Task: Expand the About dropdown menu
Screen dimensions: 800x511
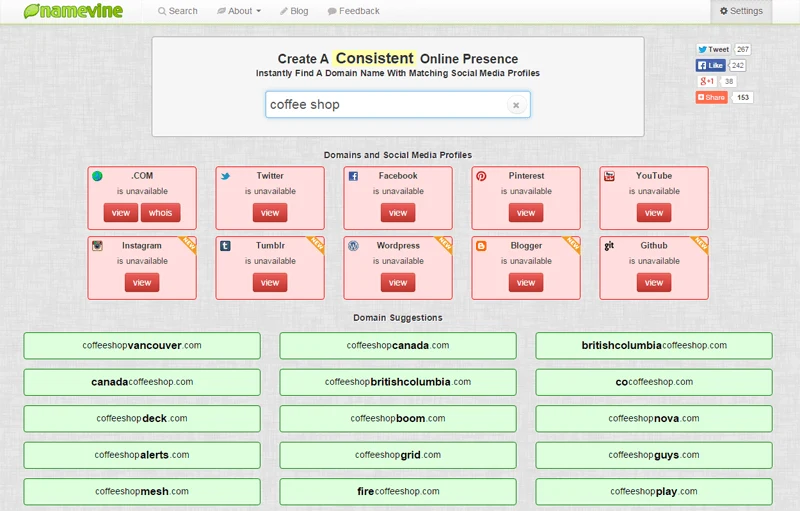Action: tap(239, 11)
